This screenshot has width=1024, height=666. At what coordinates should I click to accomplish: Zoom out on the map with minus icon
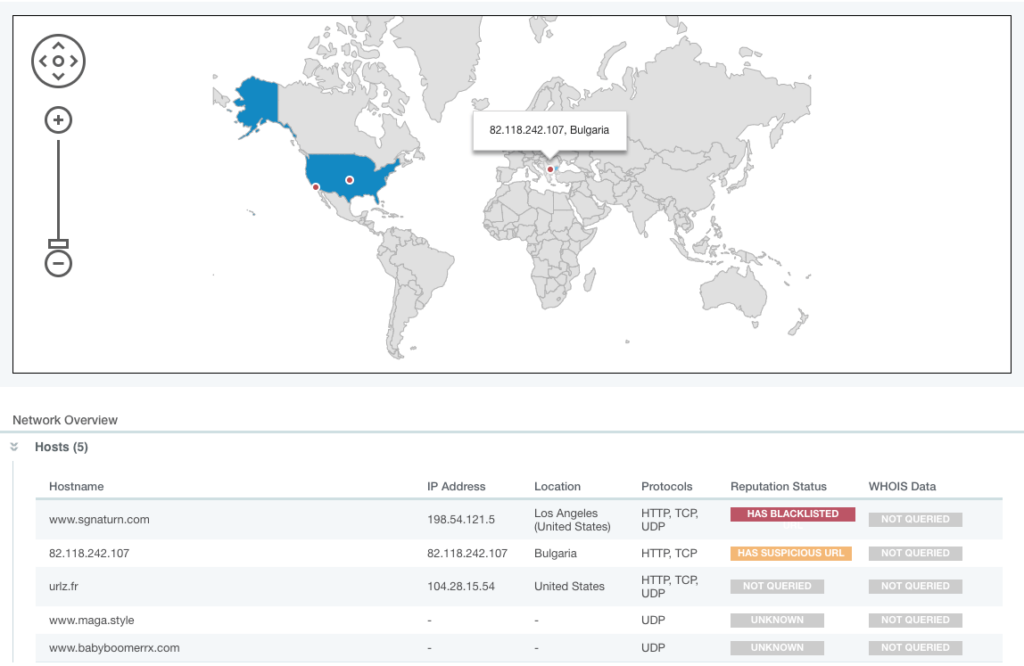tap(58, 263)
